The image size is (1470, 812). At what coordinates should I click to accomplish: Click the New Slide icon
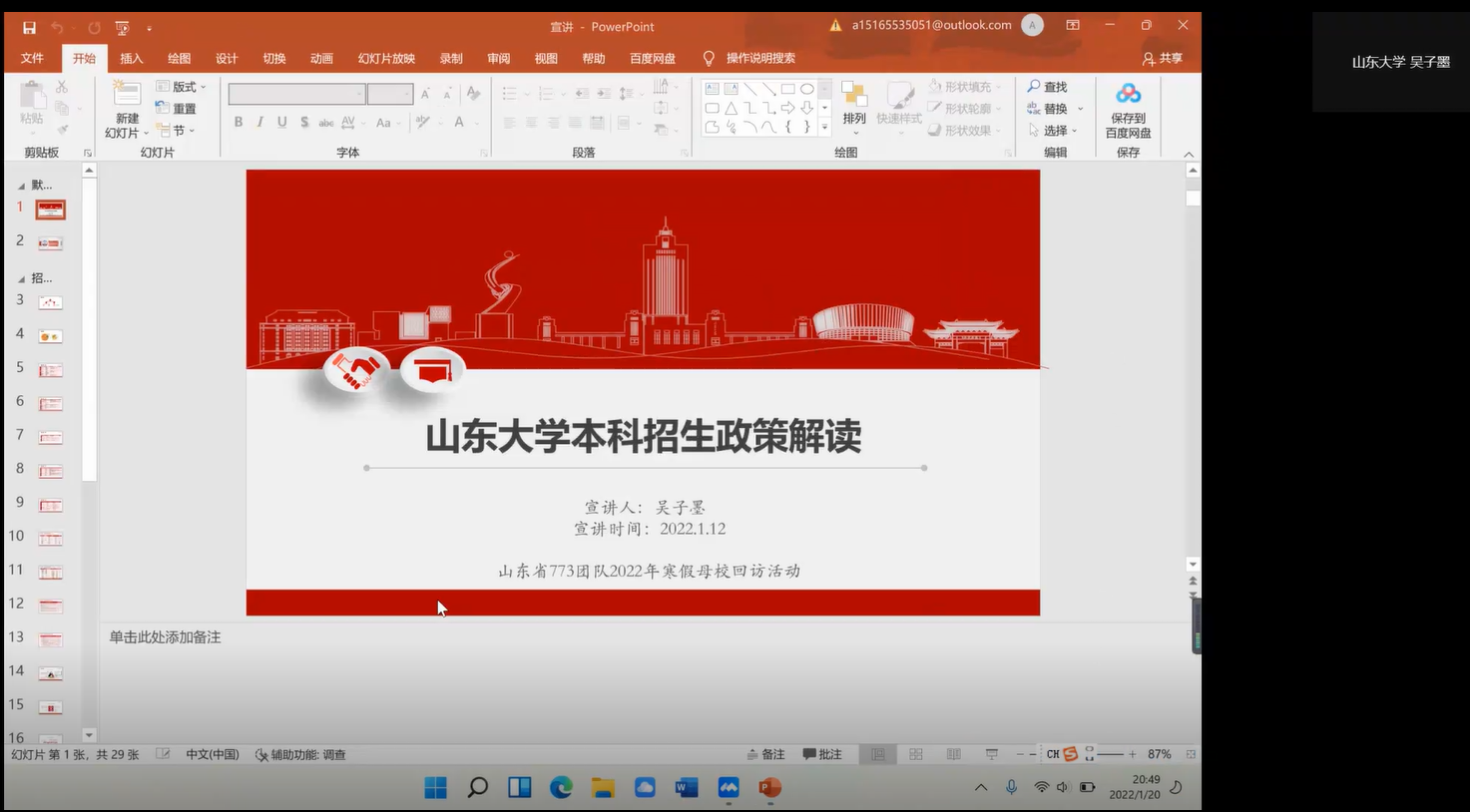(x=127, y=95)
